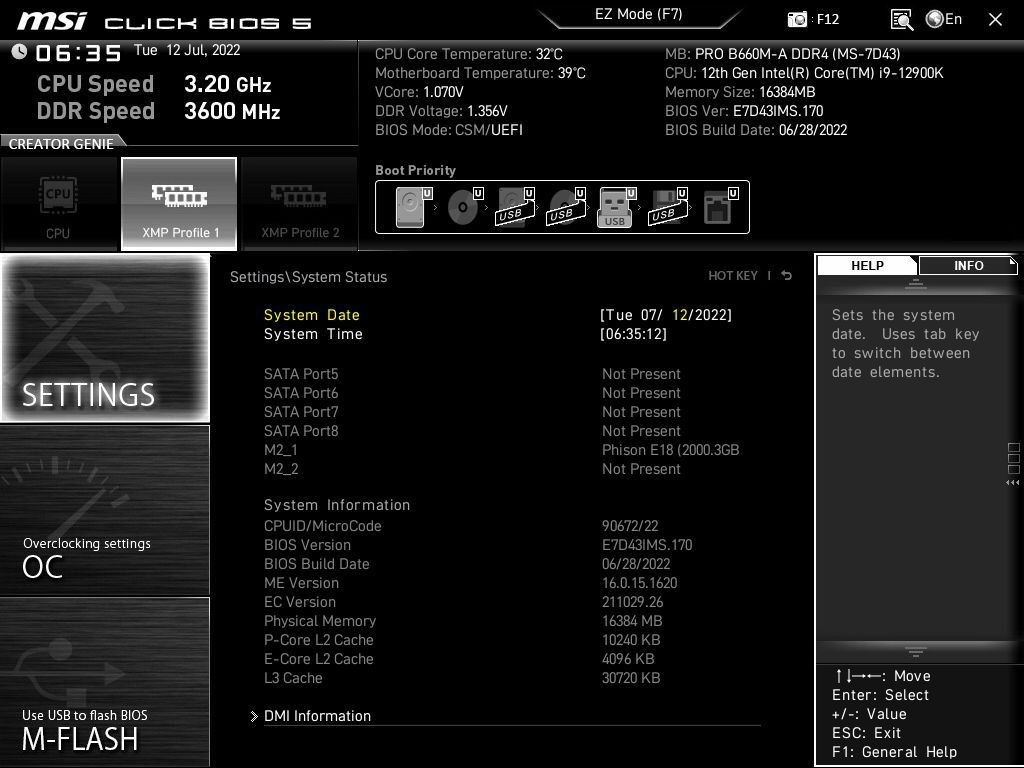
Task: Click the handle below the HELP tab
Action: coord(916,284)
